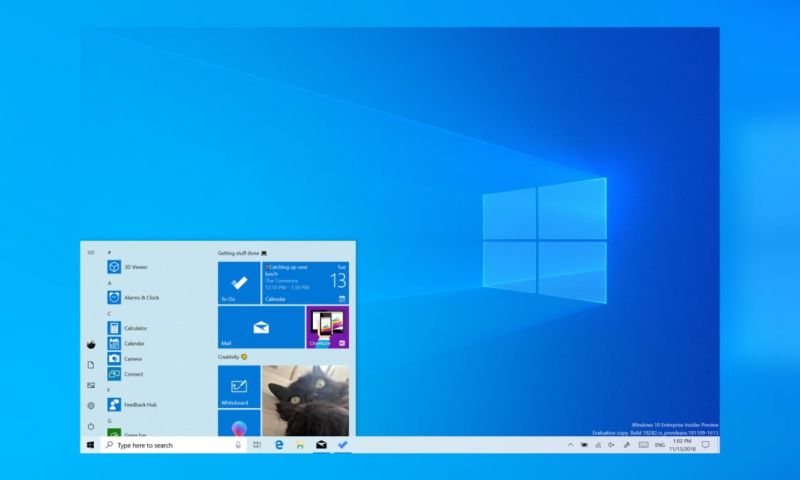Image resolution: width=800 pixels, height=480 pixels.
Task: Open the Alarms & Clock app icon
Action: pos(114,297)
